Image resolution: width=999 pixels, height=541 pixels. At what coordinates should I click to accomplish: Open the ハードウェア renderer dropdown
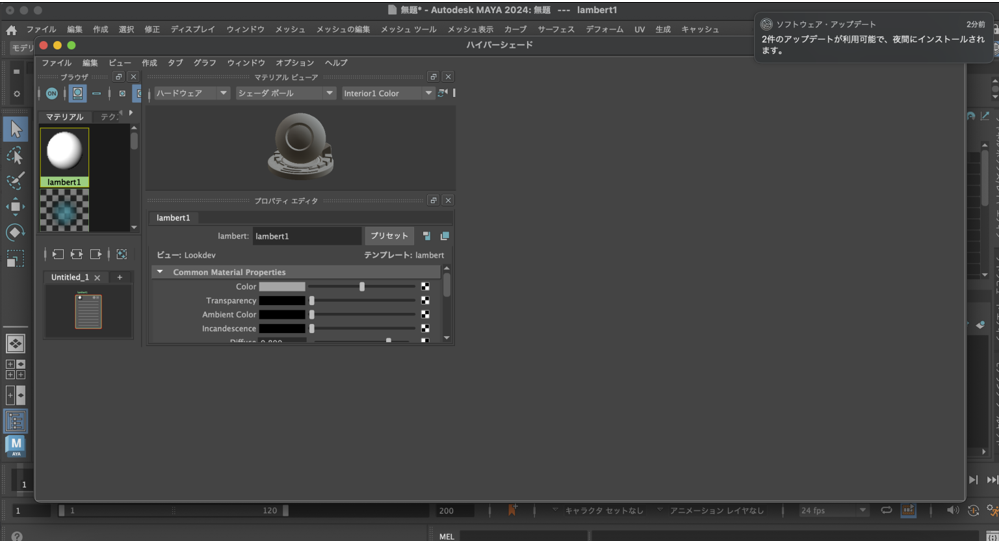192,93
